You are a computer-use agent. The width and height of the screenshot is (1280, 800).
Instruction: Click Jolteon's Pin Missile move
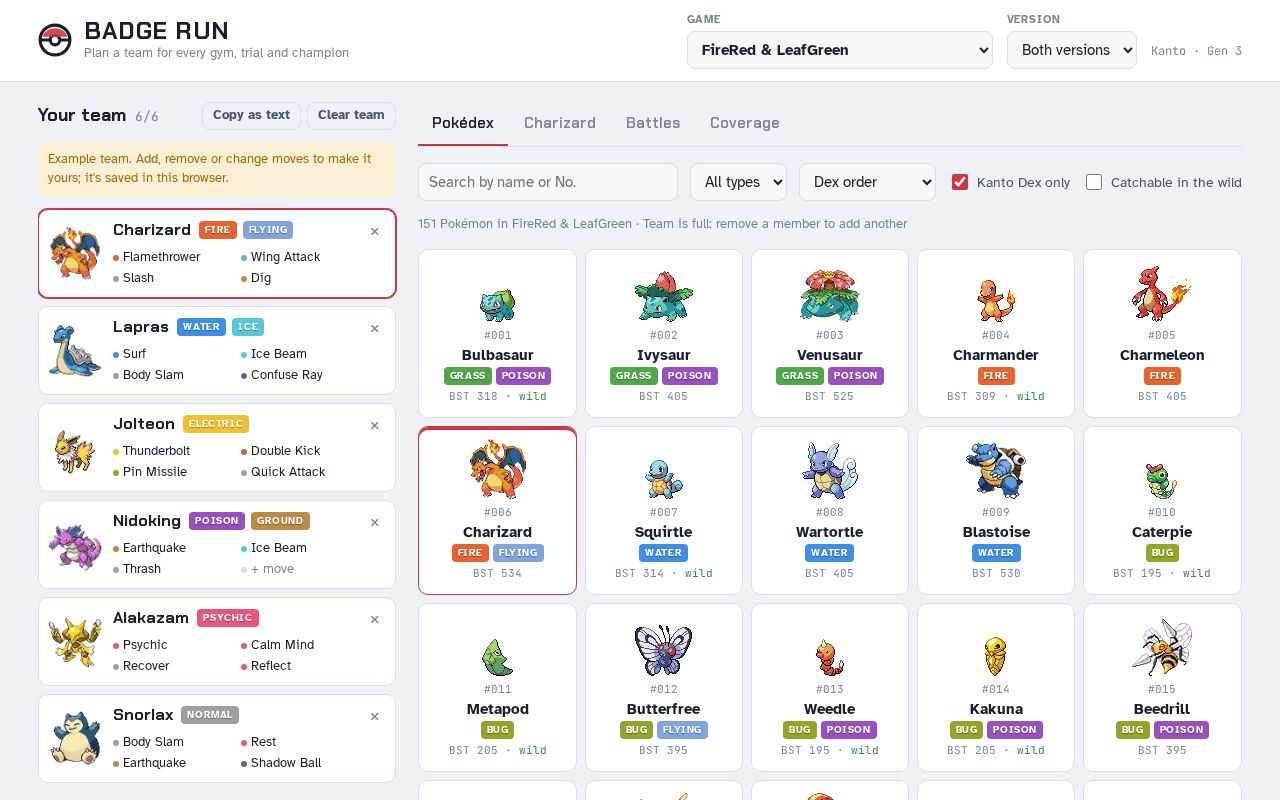point(149,472)
